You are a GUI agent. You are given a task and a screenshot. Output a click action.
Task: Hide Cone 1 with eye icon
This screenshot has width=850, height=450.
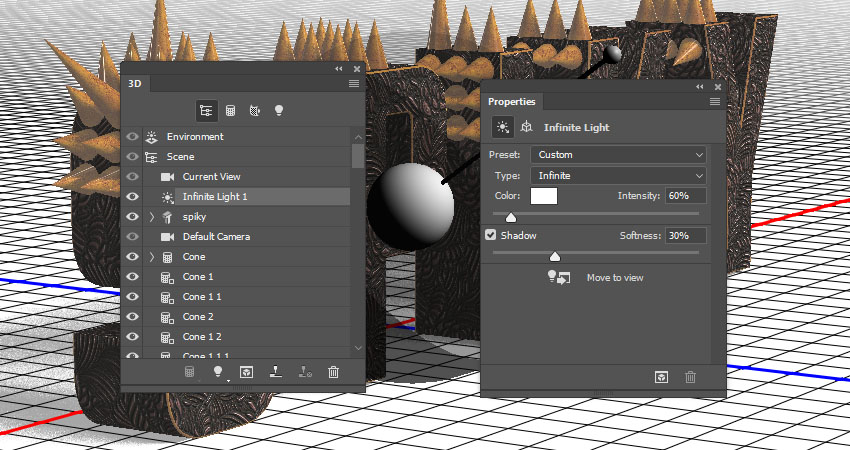click(x=132, y=277)
